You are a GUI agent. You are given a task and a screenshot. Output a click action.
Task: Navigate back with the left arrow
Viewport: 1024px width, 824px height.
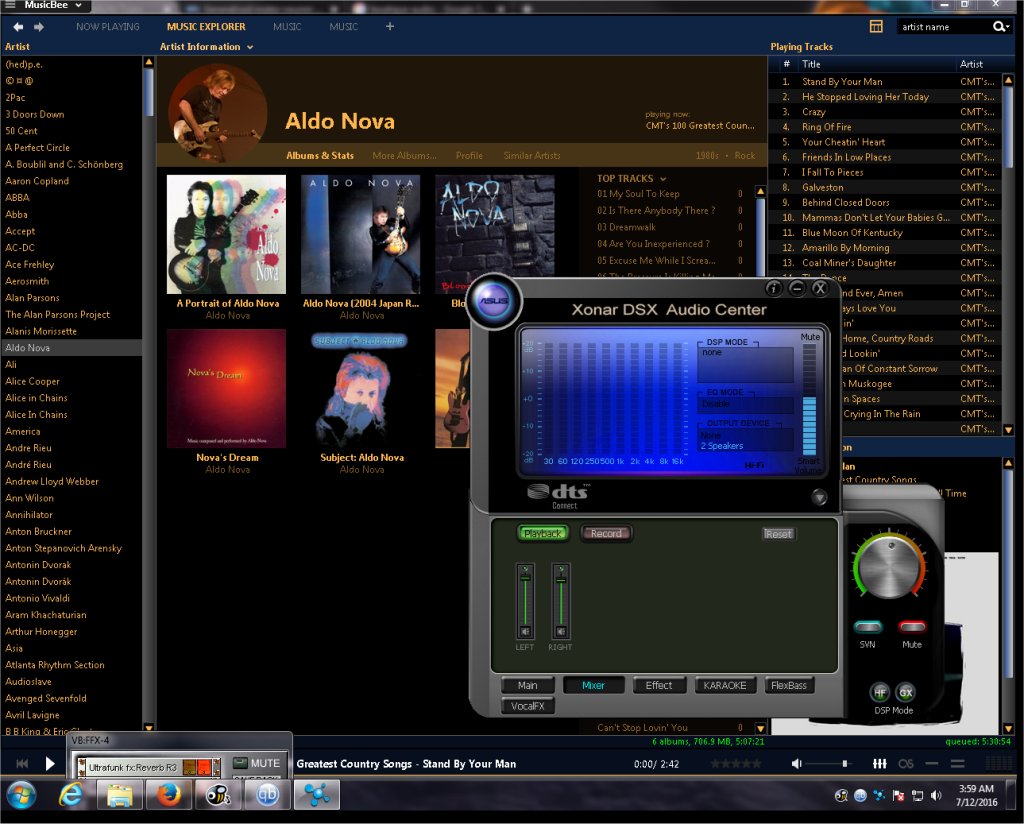18,27
